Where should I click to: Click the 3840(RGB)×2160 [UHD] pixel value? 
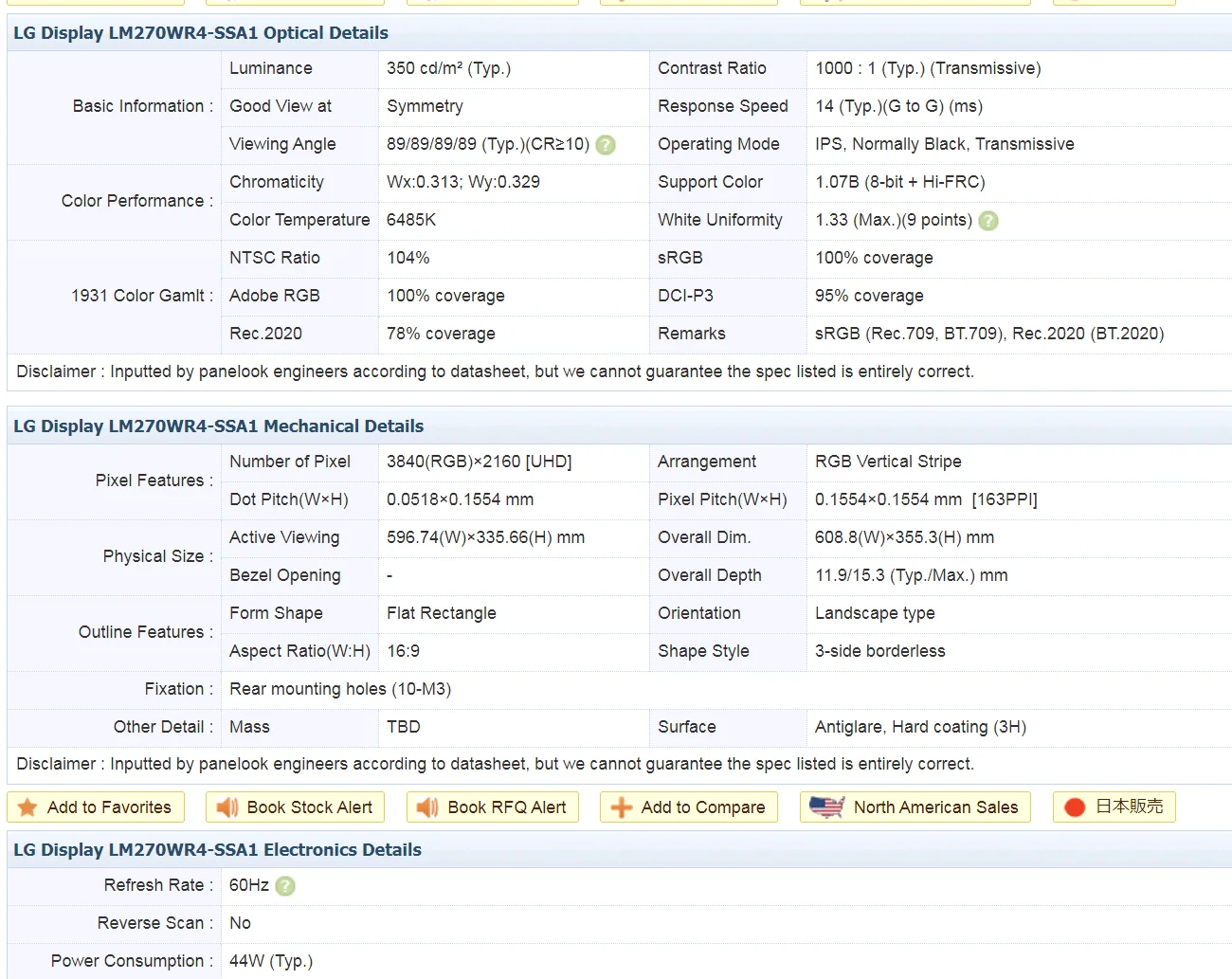479,462
